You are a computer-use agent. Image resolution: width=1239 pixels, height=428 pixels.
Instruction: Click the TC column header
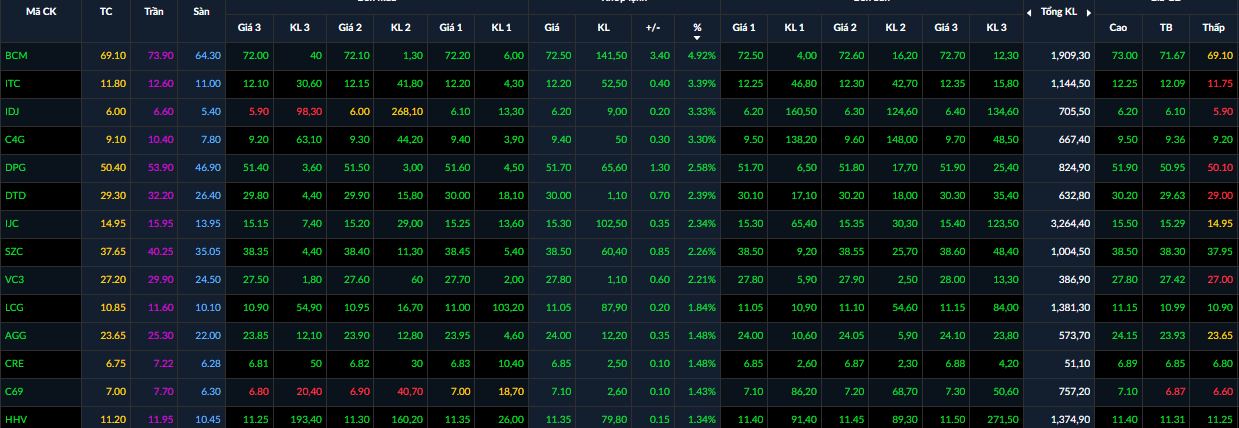106,12
